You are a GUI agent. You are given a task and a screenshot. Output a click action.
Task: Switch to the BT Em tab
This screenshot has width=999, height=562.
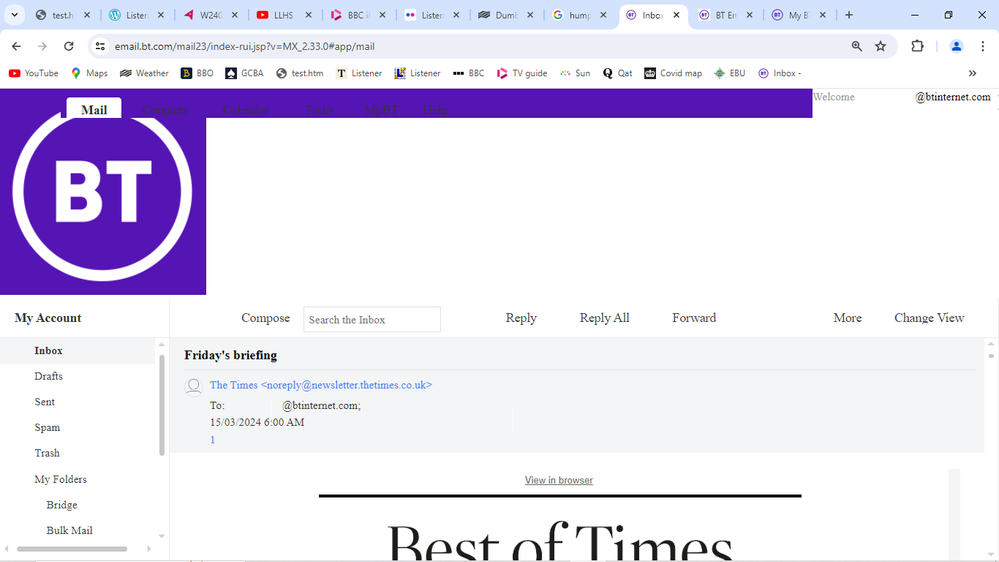(x=726, y=15)
